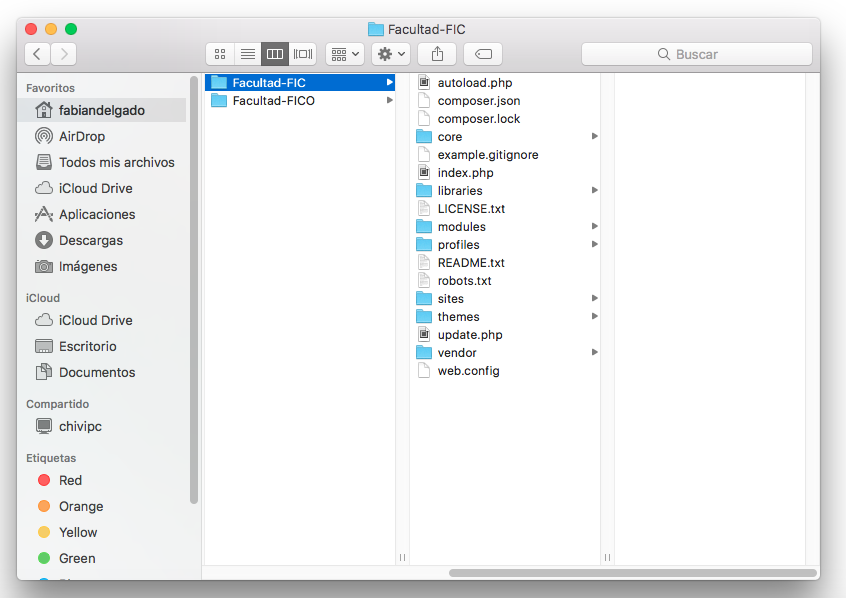Image resolution: width=846 pixels, height=598 pixels.
Task: Click the Edit Tags toolbar icon
Action: (483, 54)
